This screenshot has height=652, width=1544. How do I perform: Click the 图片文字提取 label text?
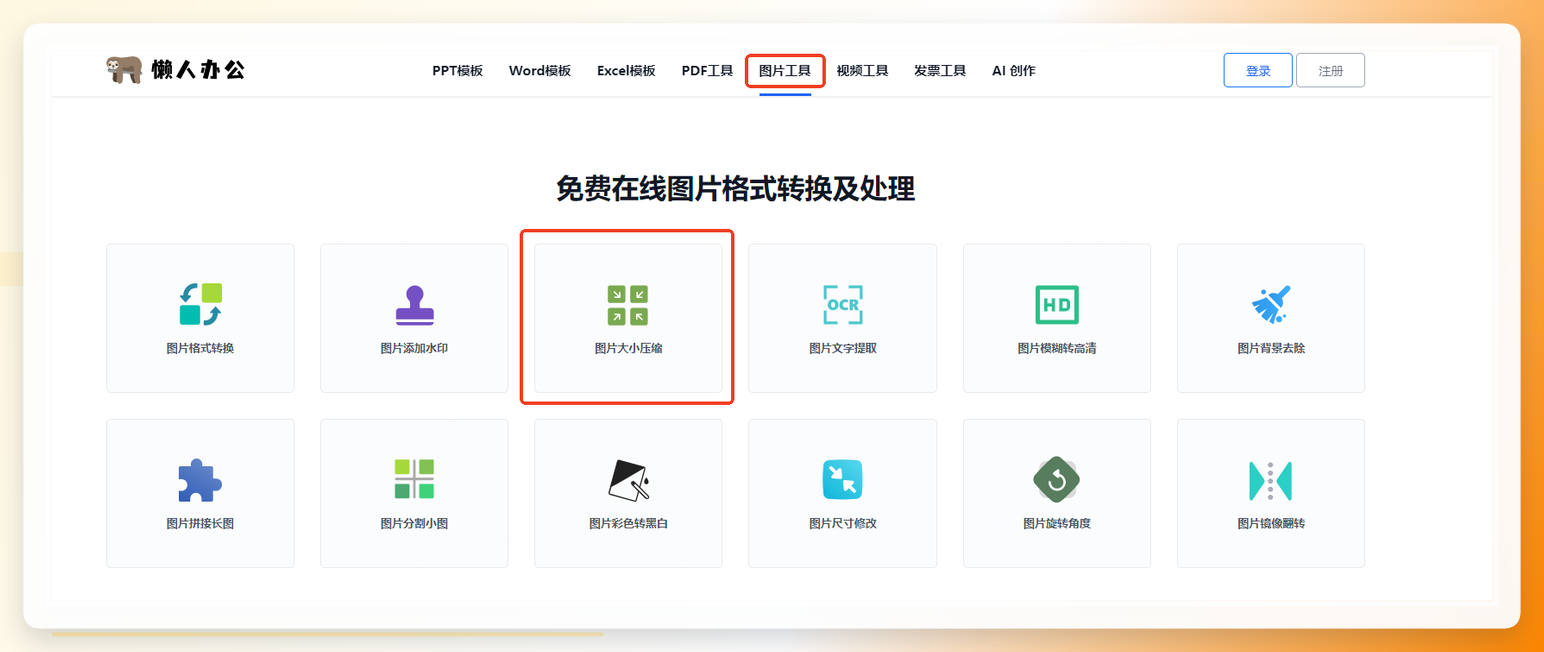842,349
